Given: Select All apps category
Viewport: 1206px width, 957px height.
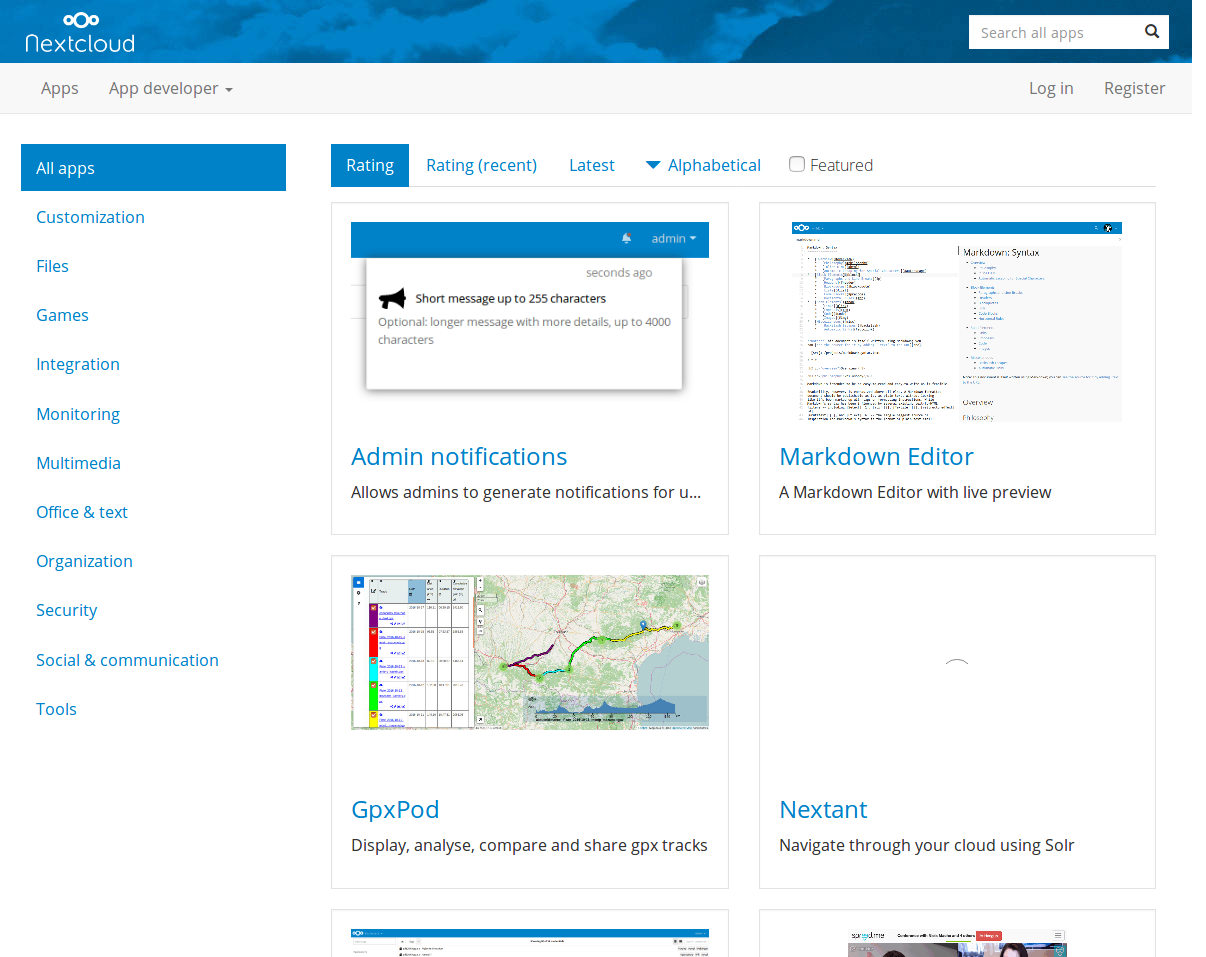Looking at the screenshot, I should coord(153,168).
